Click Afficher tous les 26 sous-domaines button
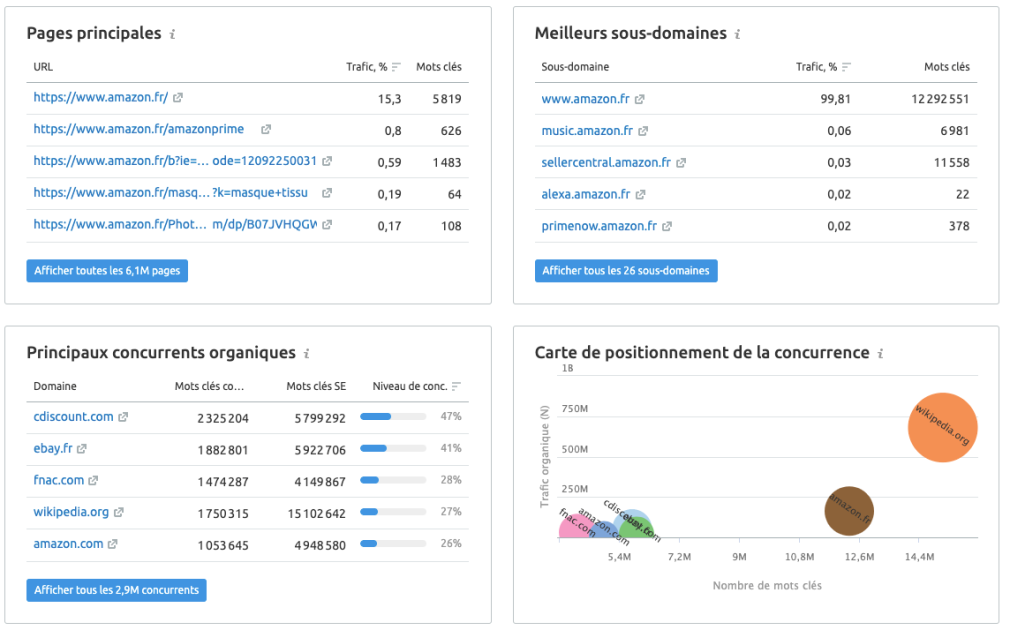This screenshot has height=630, width=1010. pyautogui.click(x=626, y=271)
